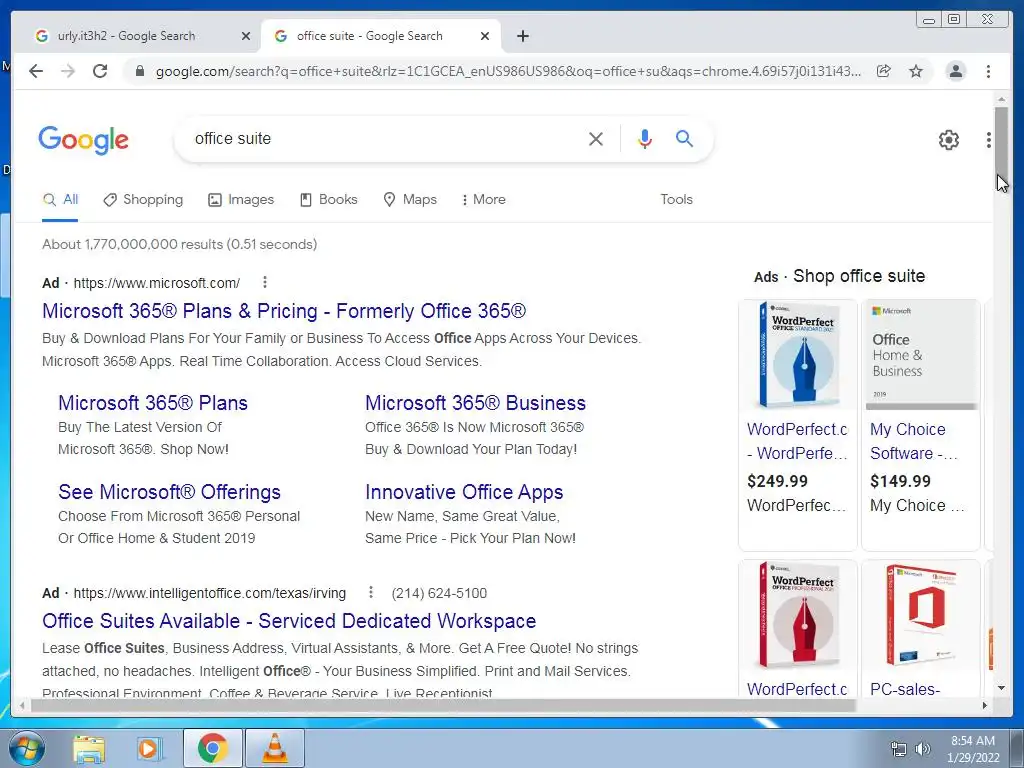Open Office Home & Business product image
Viewport: 1024px width, 768px height.
coord(921,355)
